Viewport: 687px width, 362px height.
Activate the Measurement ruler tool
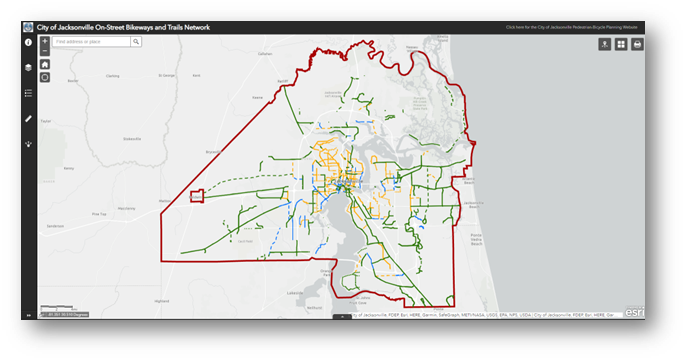(28, 119)
